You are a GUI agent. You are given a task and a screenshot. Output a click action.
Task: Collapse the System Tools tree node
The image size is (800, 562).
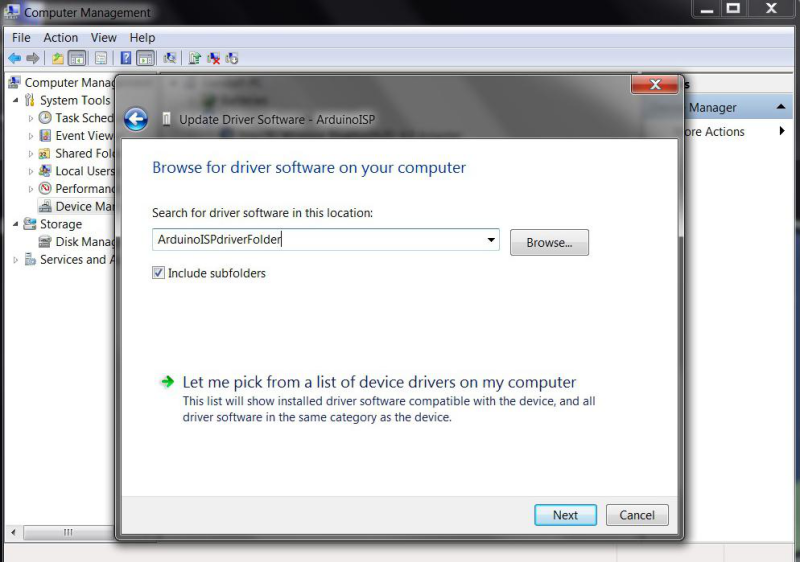15,100
